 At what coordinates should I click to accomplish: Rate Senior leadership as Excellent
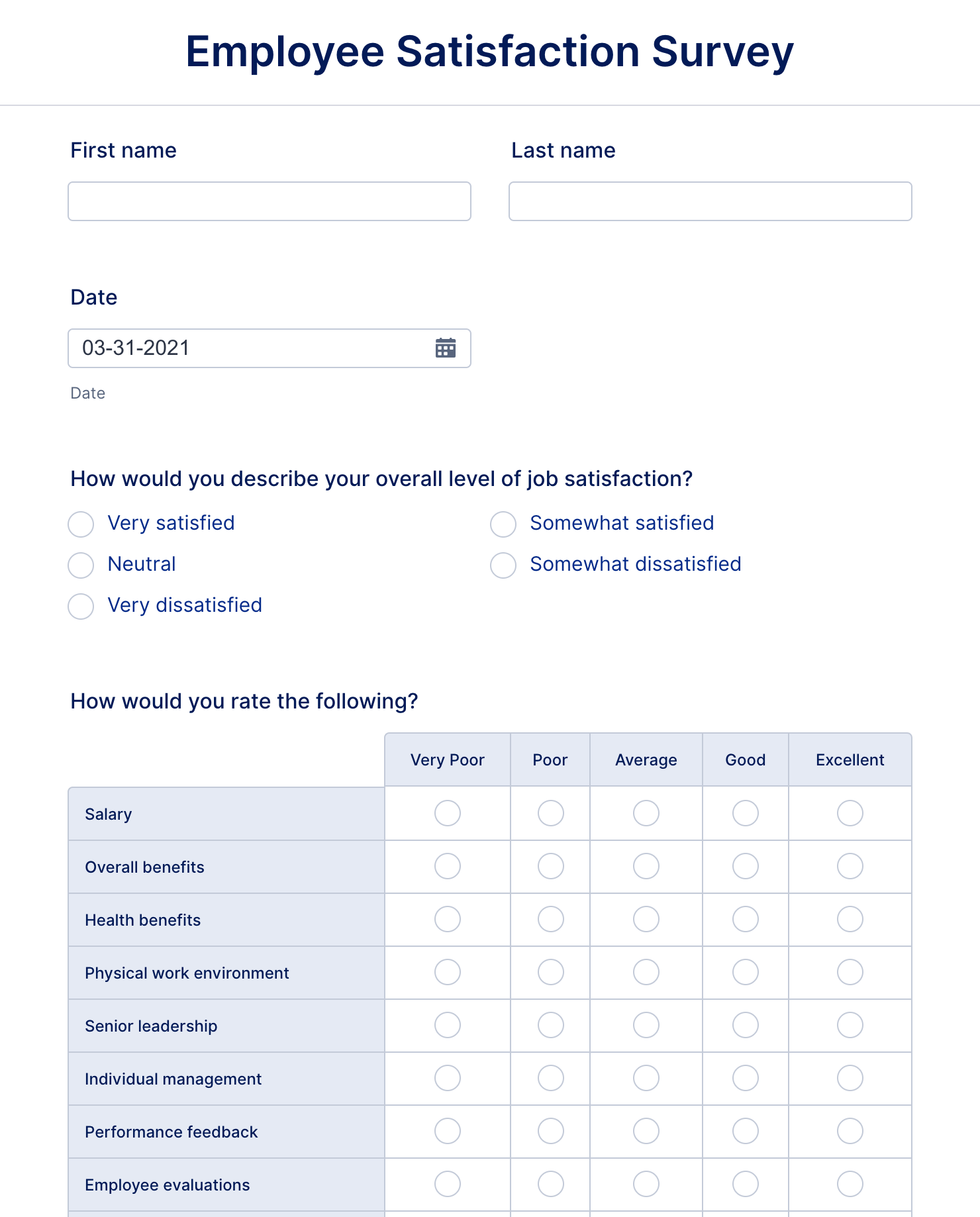point(850,1025)
